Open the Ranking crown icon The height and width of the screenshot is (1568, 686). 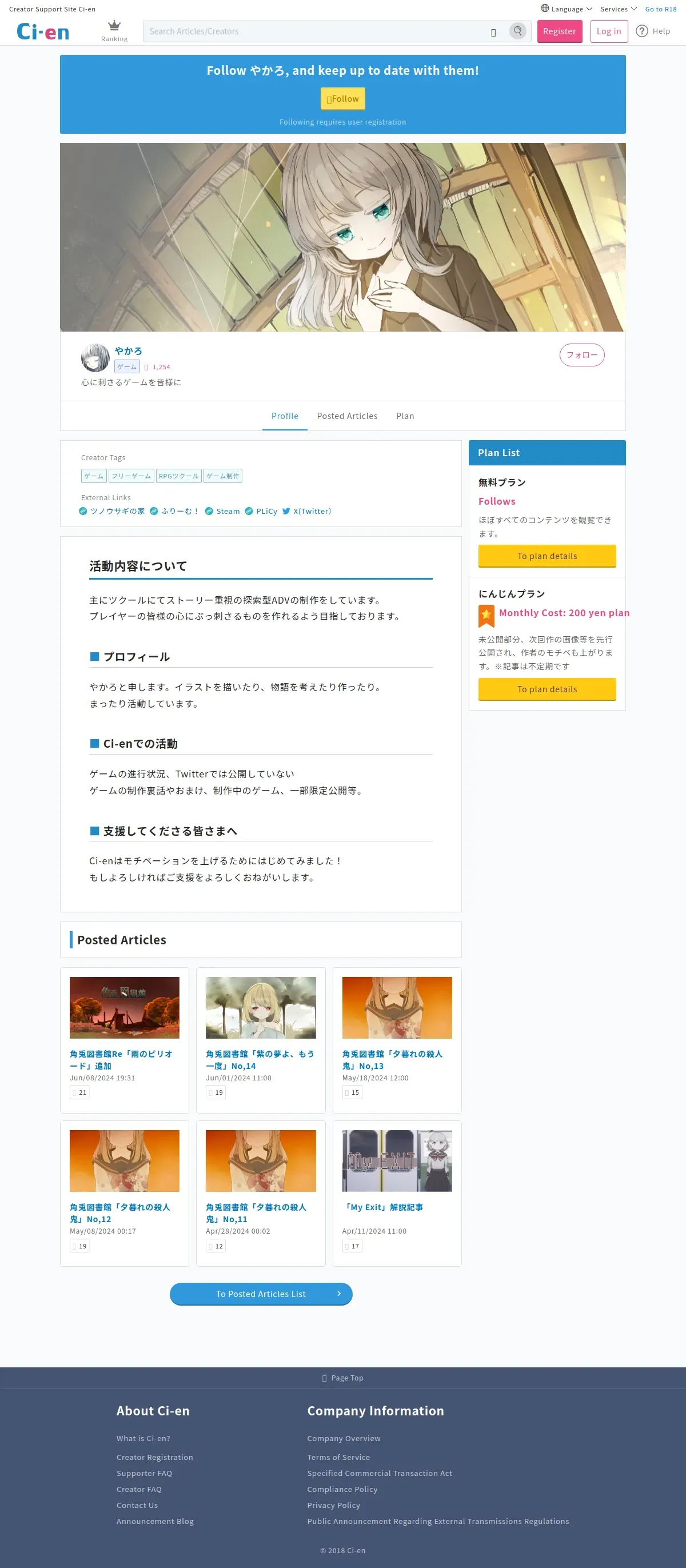(114, 26)
